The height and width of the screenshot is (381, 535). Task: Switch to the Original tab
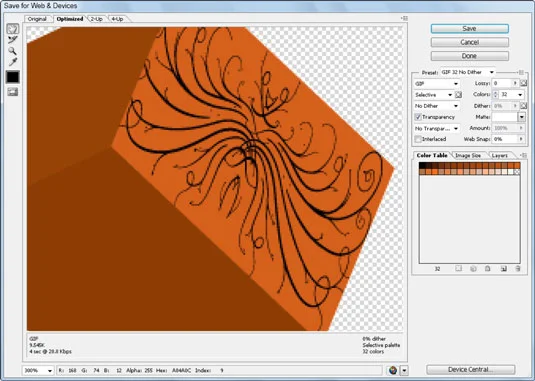click(37, 19)
